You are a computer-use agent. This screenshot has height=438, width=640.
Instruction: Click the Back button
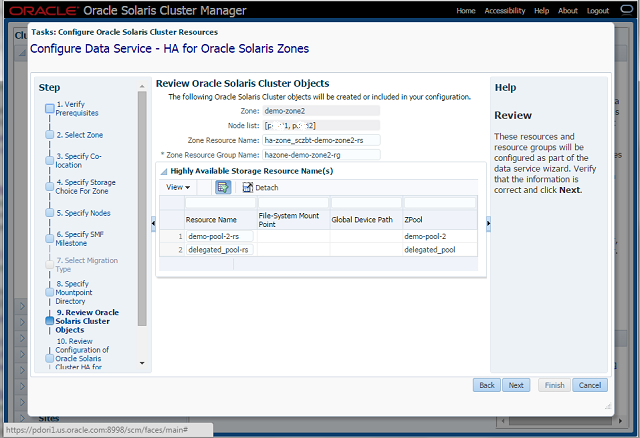coord(487,385)
